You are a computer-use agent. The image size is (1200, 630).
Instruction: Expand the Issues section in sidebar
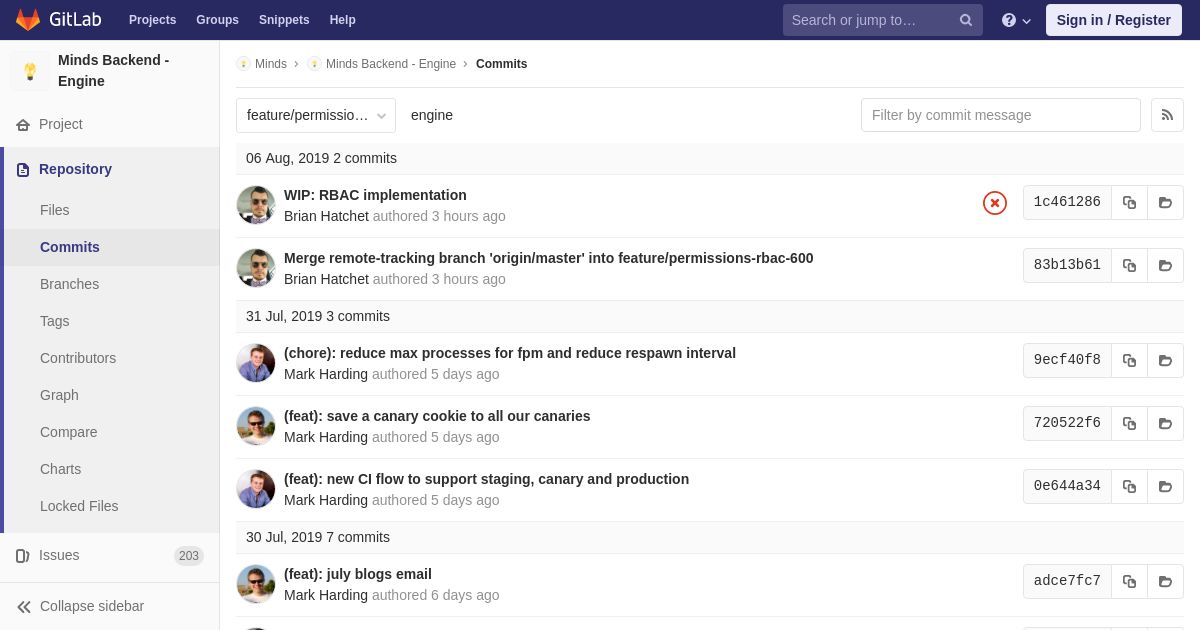pos(110,555)
